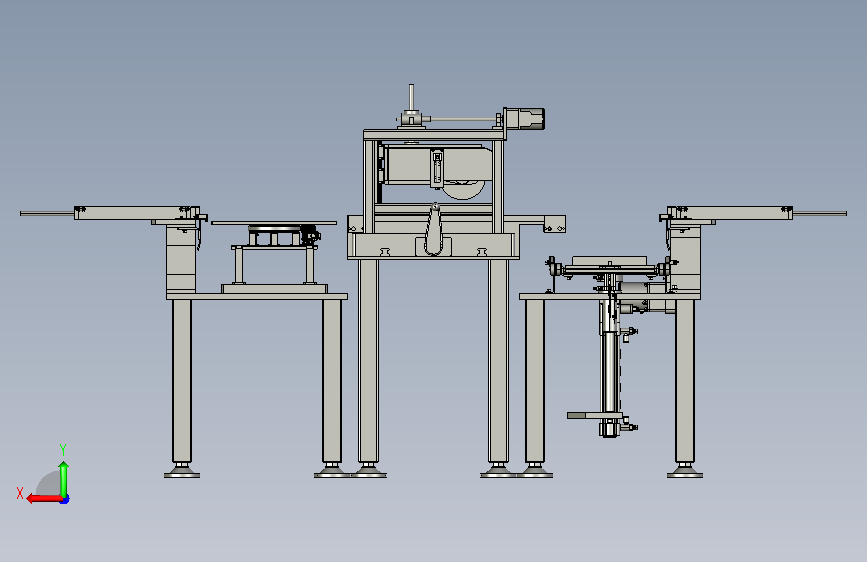Select the right table's tabletop

point(610,297)
